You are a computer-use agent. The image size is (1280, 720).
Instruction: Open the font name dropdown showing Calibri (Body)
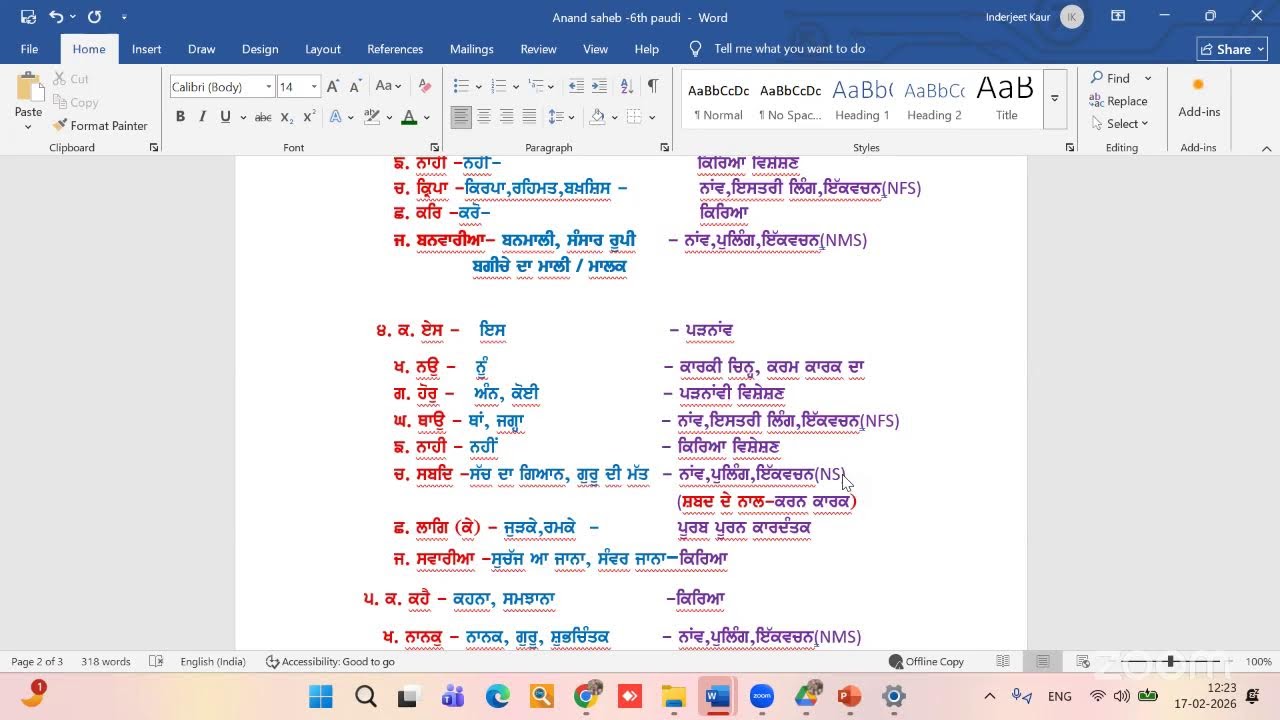[x=268, y=87]
